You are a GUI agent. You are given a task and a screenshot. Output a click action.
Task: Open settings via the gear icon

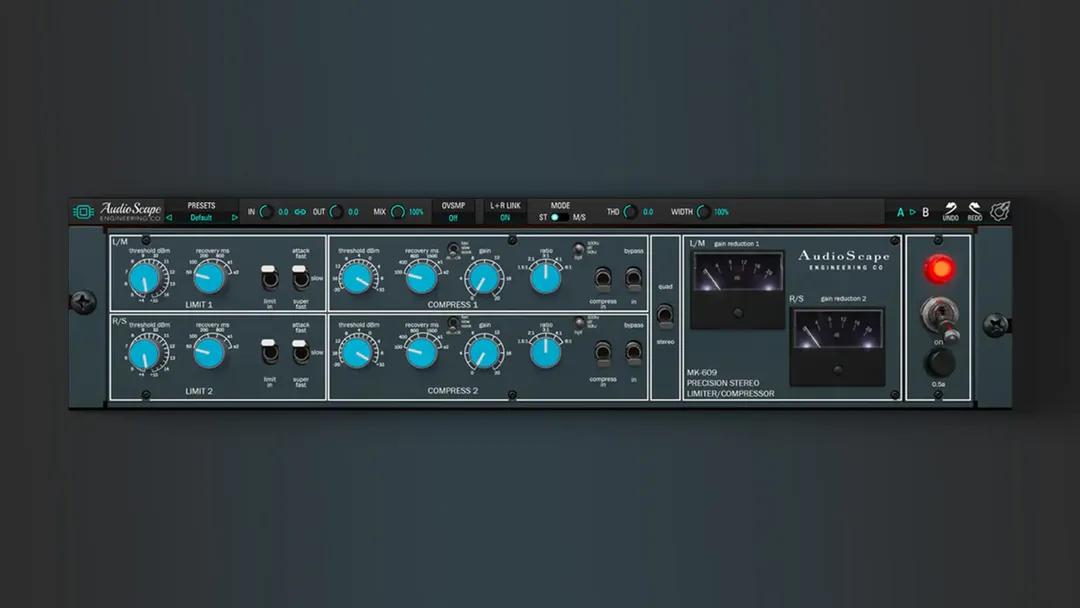pos(999,211)
